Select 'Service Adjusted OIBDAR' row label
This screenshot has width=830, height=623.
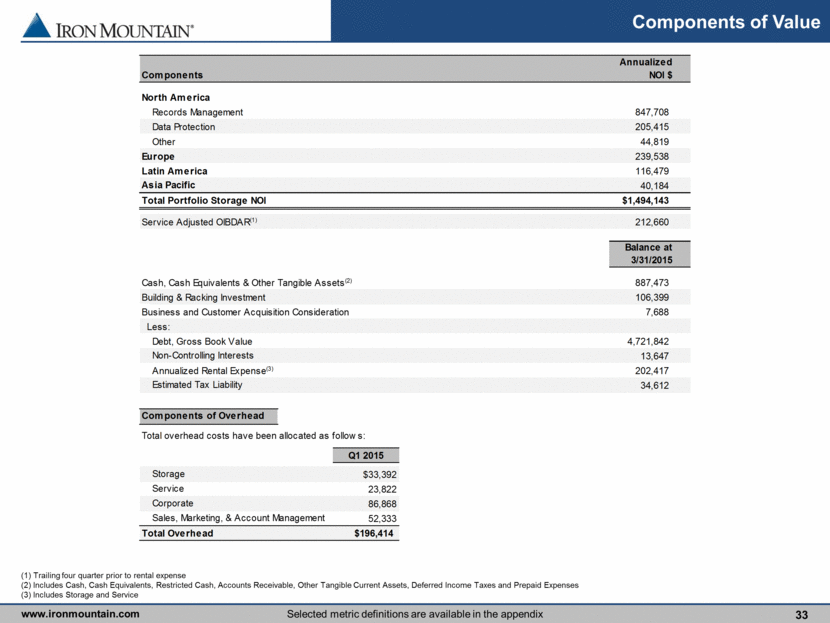199,222
